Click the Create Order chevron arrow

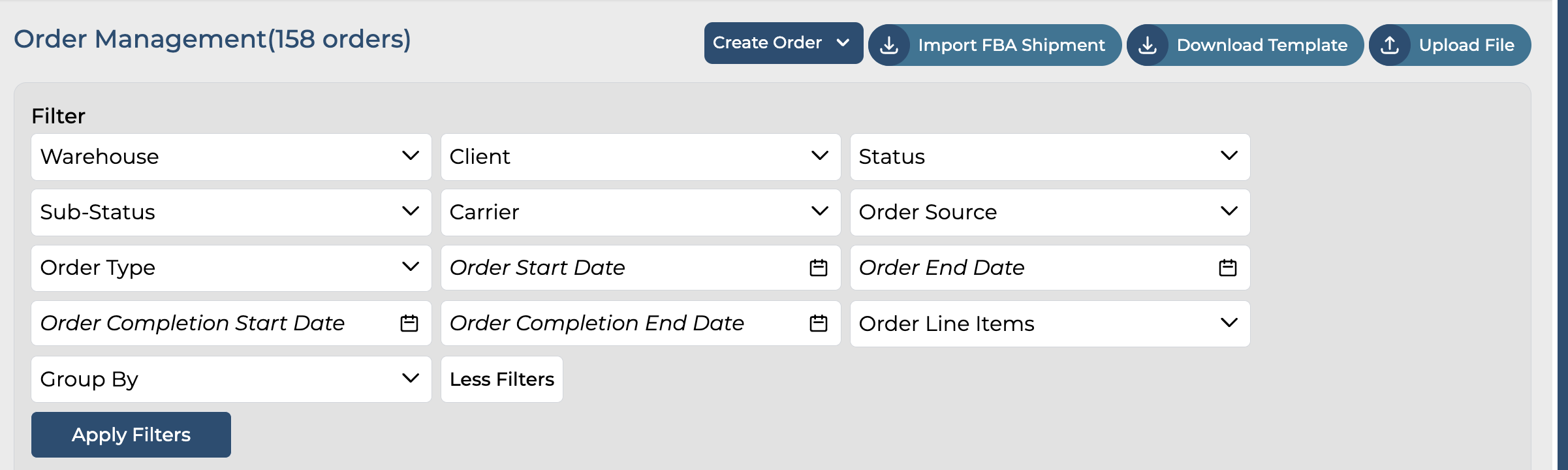click(x=843, y=43)
